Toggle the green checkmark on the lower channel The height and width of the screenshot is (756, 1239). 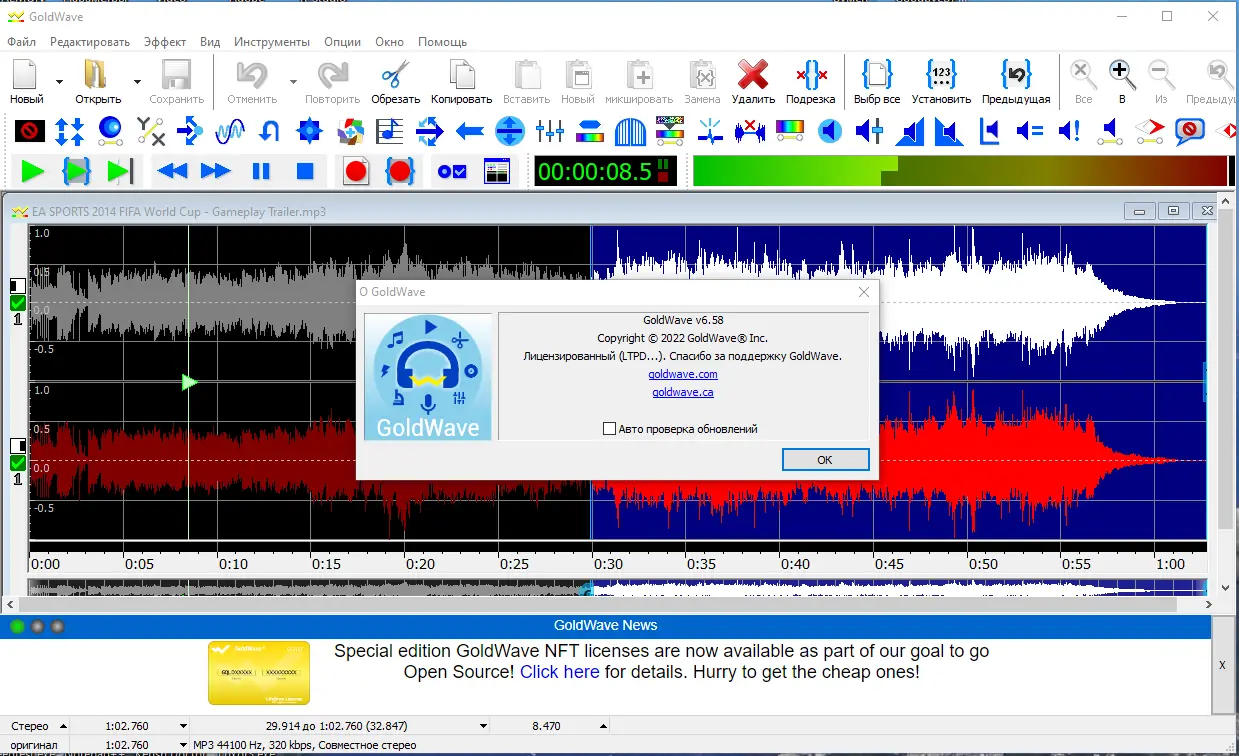click(x=18, y=463)
